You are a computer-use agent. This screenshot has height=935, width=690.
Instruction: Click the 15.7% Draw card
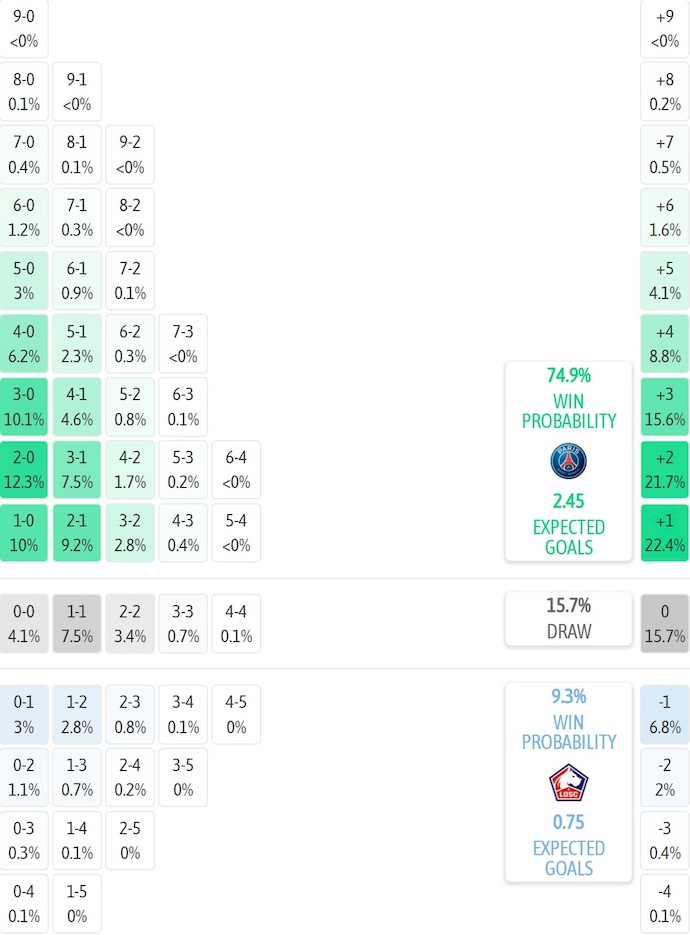568,618
